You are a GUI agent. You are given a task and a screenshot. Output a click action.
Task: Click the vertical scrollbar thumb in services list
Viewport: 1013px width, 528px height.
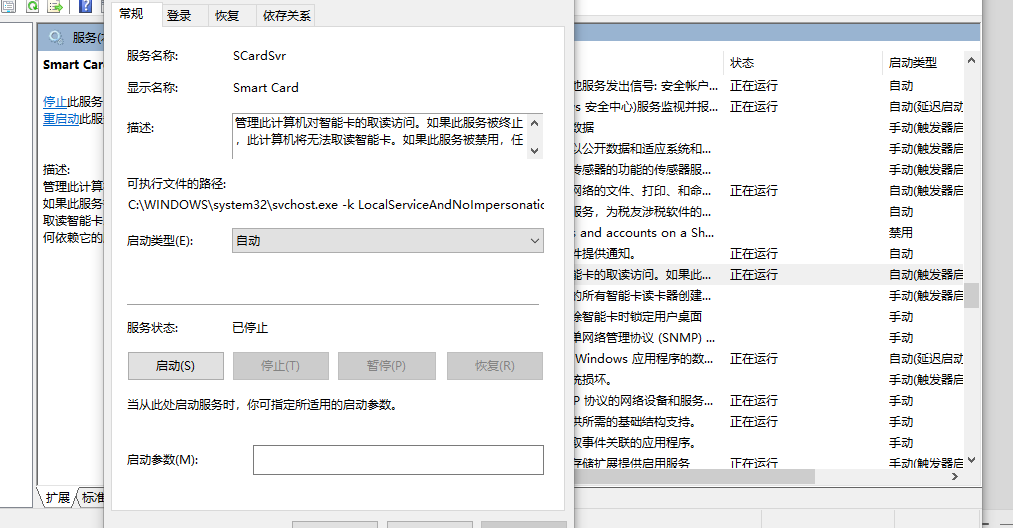coord(971,295)
